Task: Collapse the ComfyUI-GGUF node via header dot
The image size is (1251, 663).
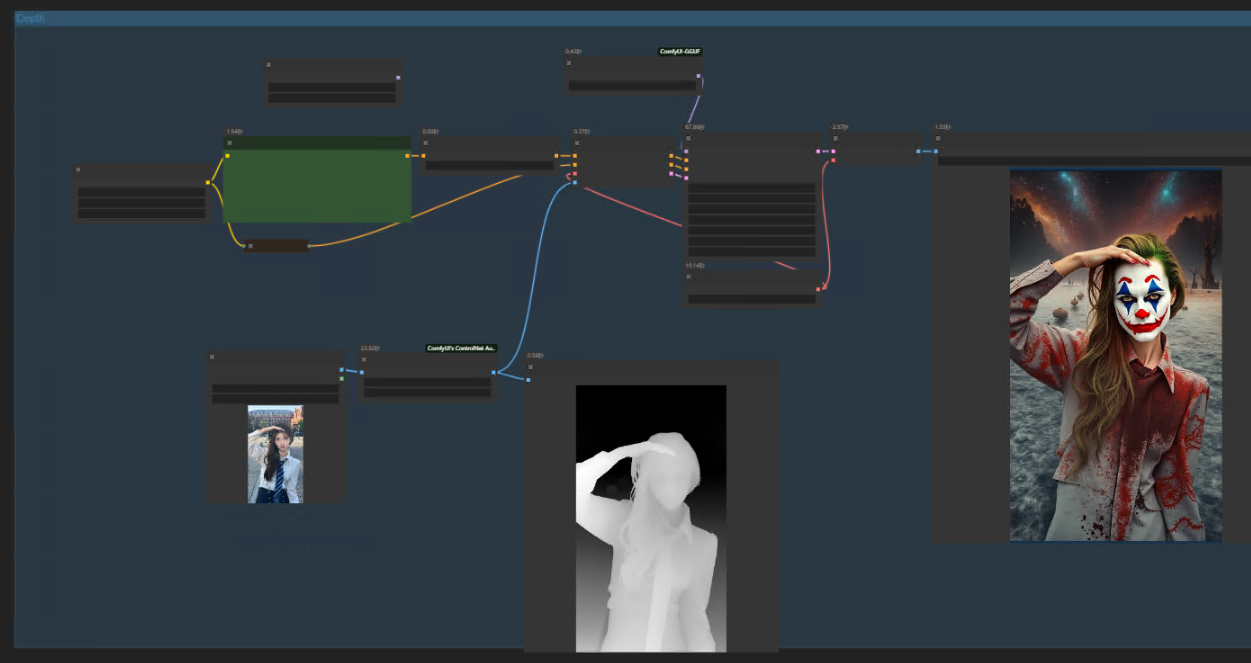Action: (x=569, y=62)
